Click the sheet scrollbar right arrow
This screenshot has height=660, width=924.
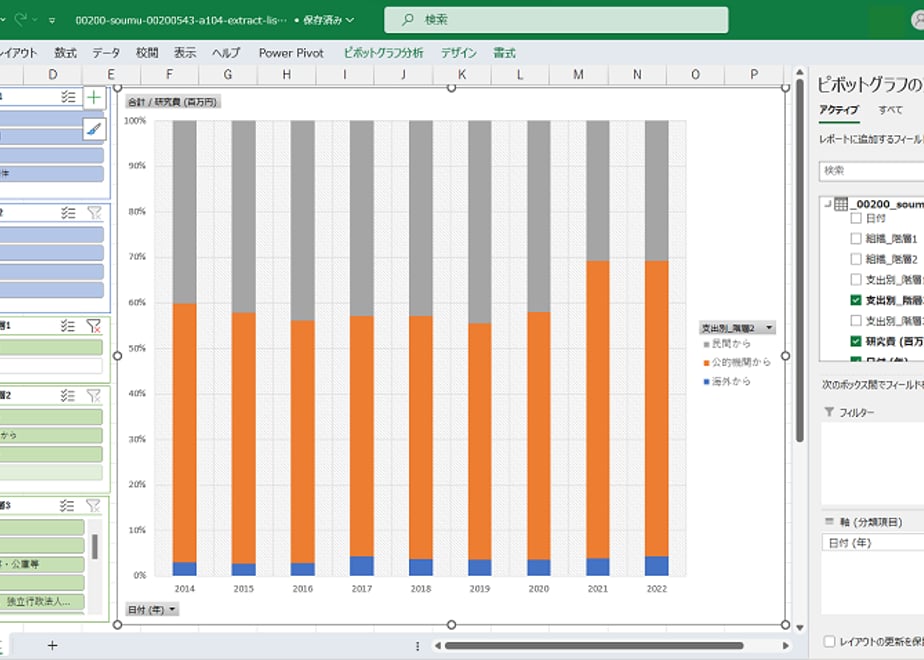tap(786, 646)
